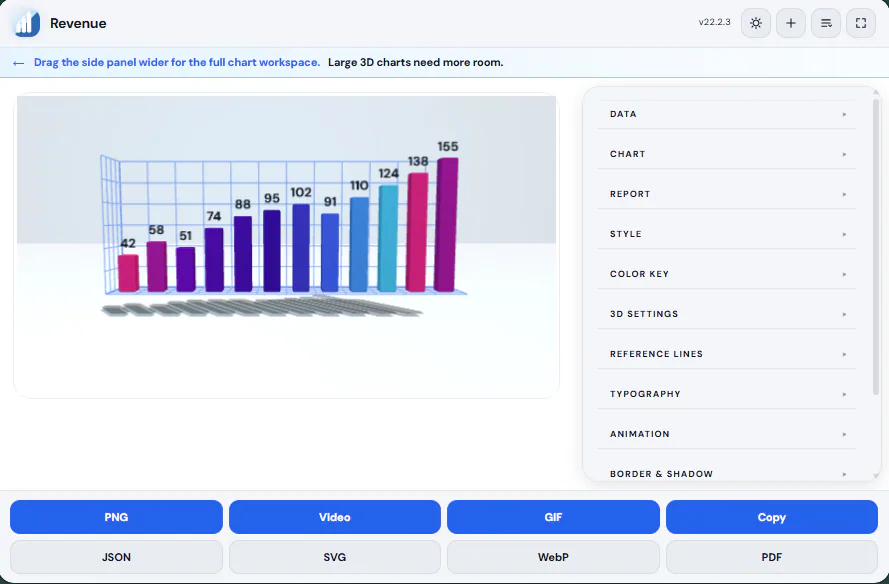The width and height of the screenshot is (889, 584).
Task: Open the COLOR KEY section
Action: pos(727,274)
